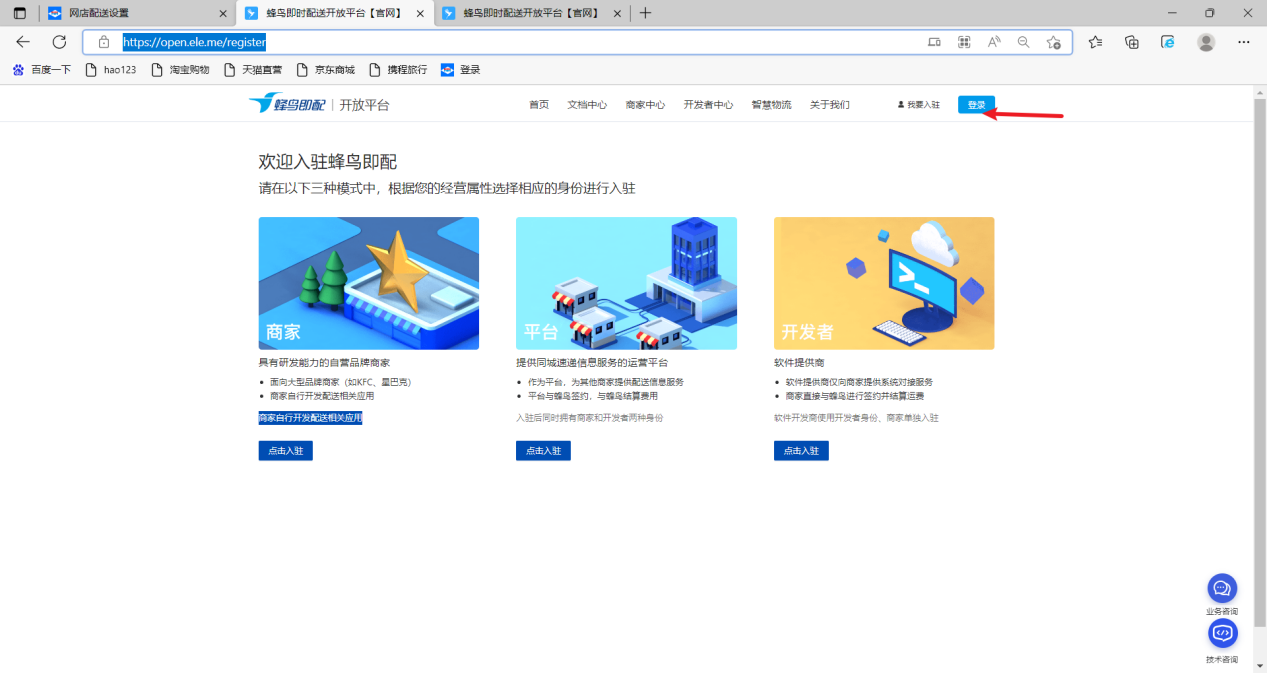Click text 具有研发能力的自营品牌商家
The width and height of the screenshot is (1267, 673).
click(324, 363)
